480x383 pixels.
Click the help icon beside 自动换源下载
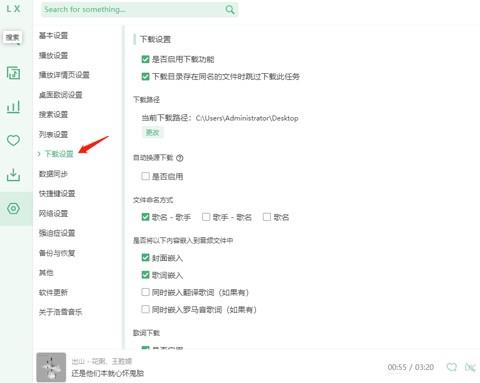pos(180,158)
